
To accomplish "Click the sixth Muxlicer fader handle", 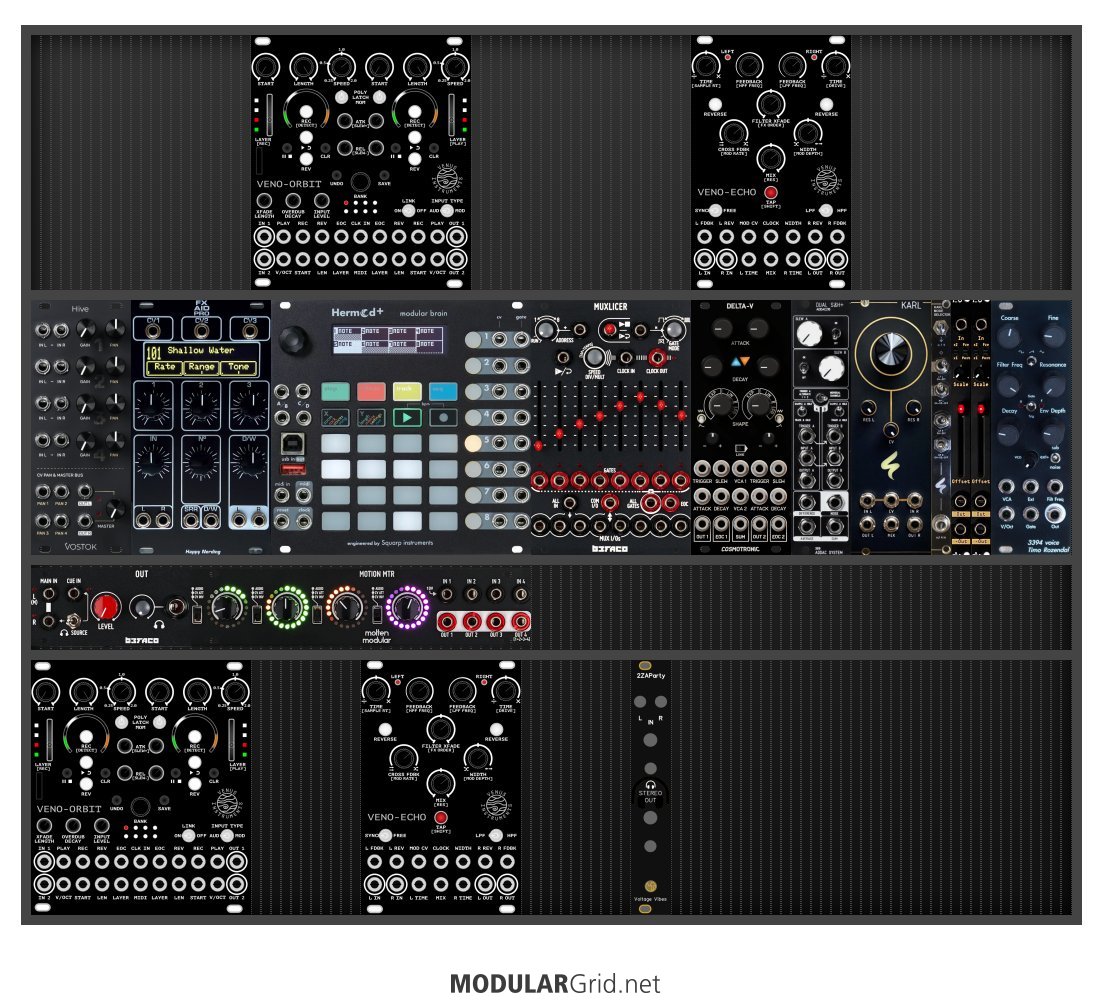I will [640, 397].
